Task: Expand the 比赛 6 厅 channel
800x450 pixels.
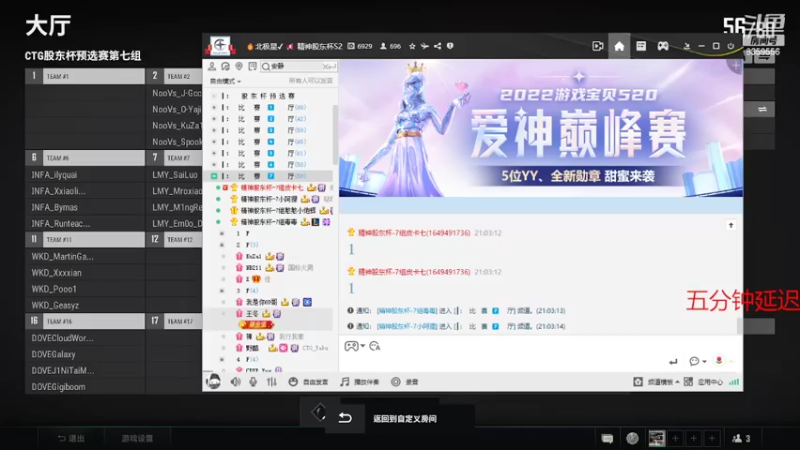Action: click(x=214, y=165)
